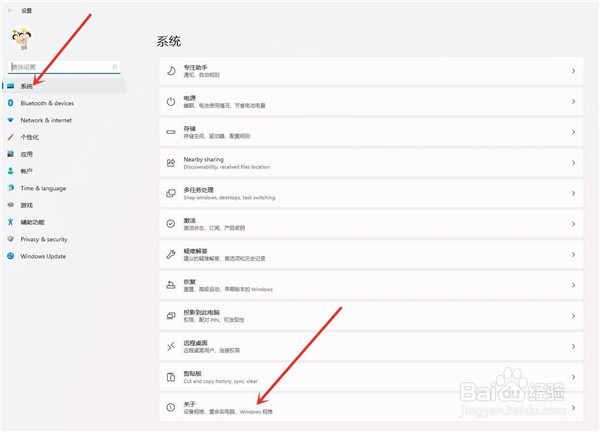Image resolution: width=600 pixels, height=432 pixels.
Task: Click the activation checkmark icon
Action: 171,224
